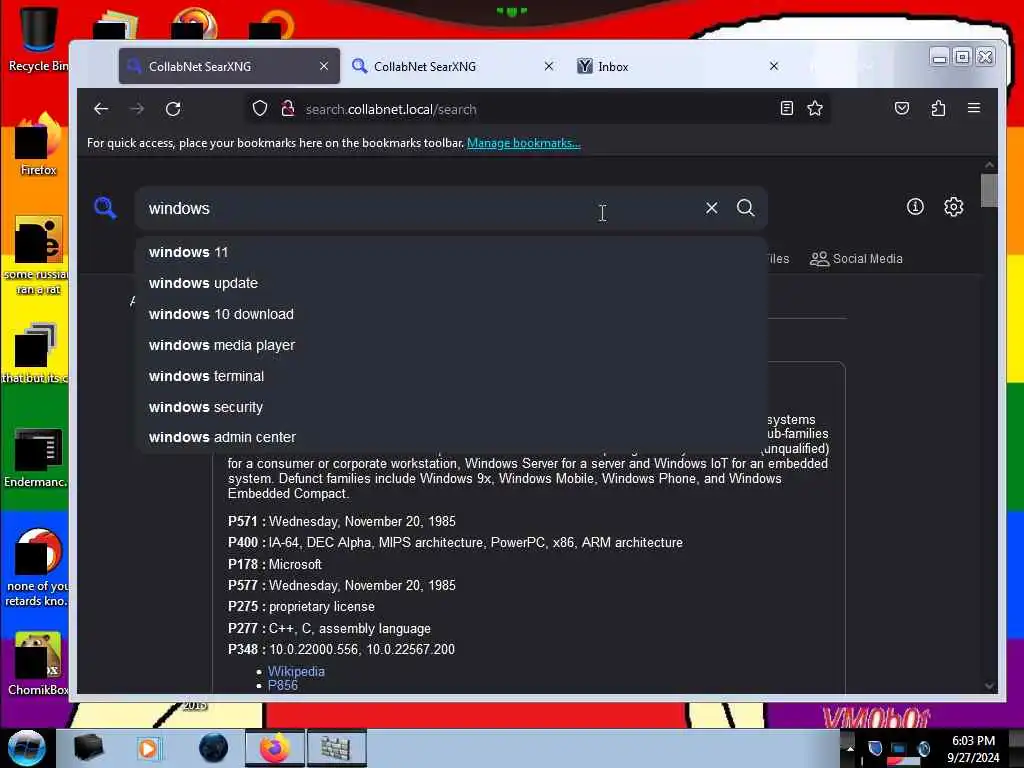This screenshot has width=1024, height=768.
Task: Open the SearXNG about info icon
Action: (x=915, y=207)
